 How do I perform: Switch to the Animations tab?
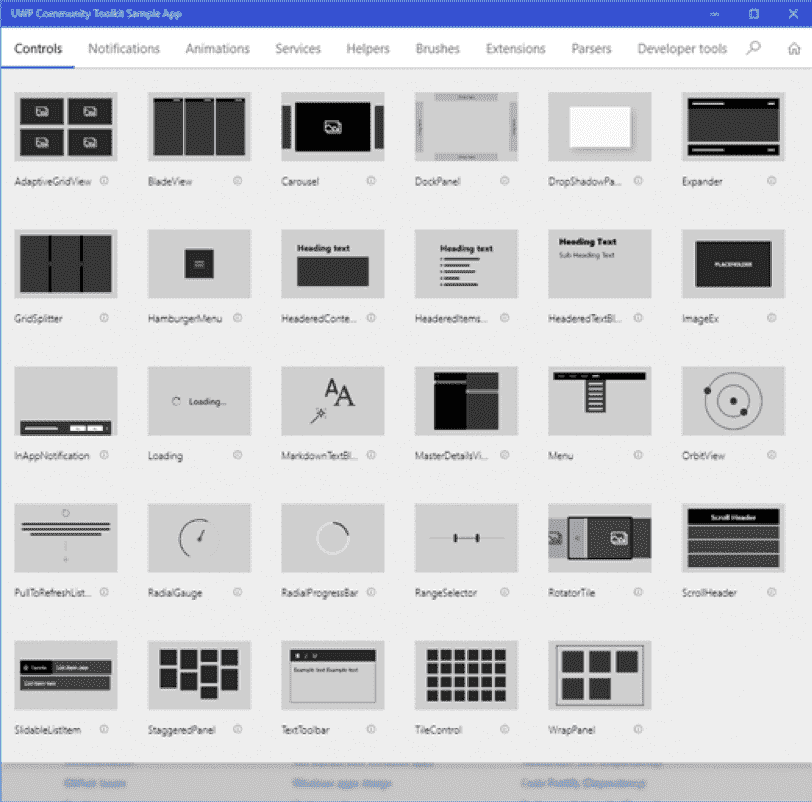pyautogui.click(x=218, y=49)
